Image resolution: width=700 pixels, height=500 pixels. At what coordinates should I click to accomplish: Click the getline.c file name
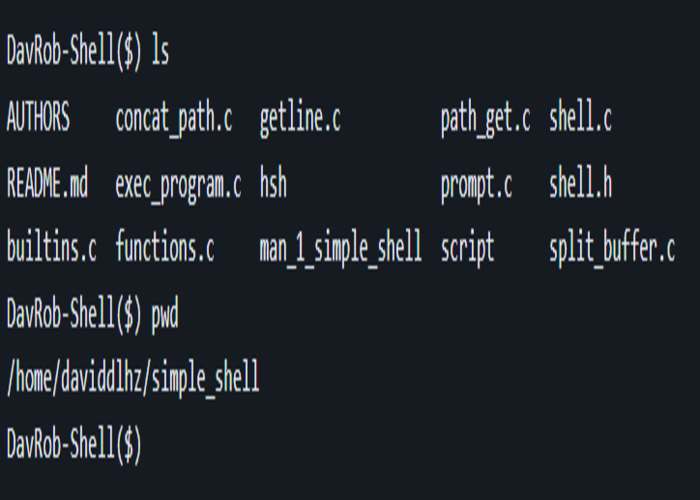tap(300, 120)
